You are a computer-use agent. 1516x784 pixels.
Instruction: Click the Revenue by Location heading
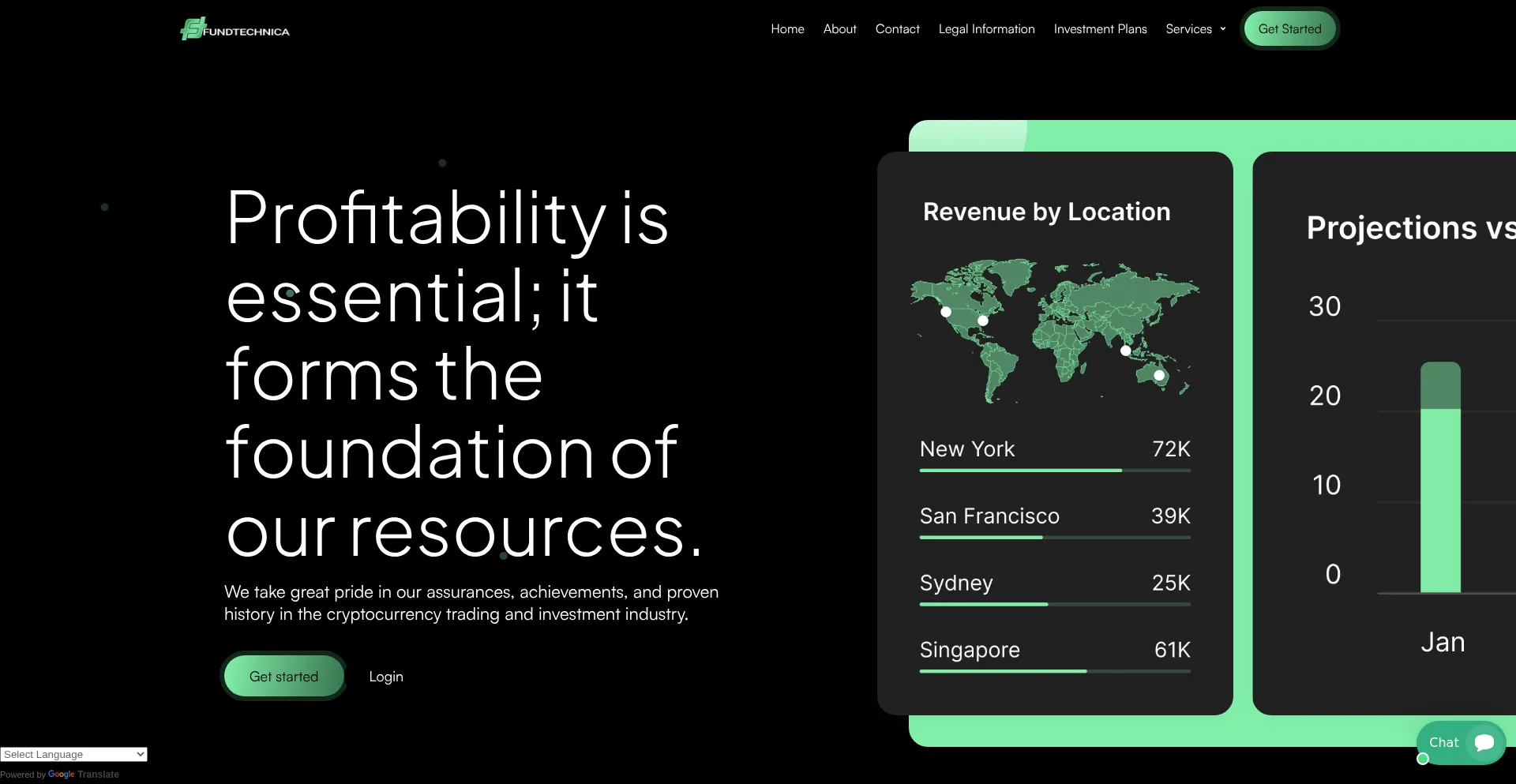[1046, 212]
